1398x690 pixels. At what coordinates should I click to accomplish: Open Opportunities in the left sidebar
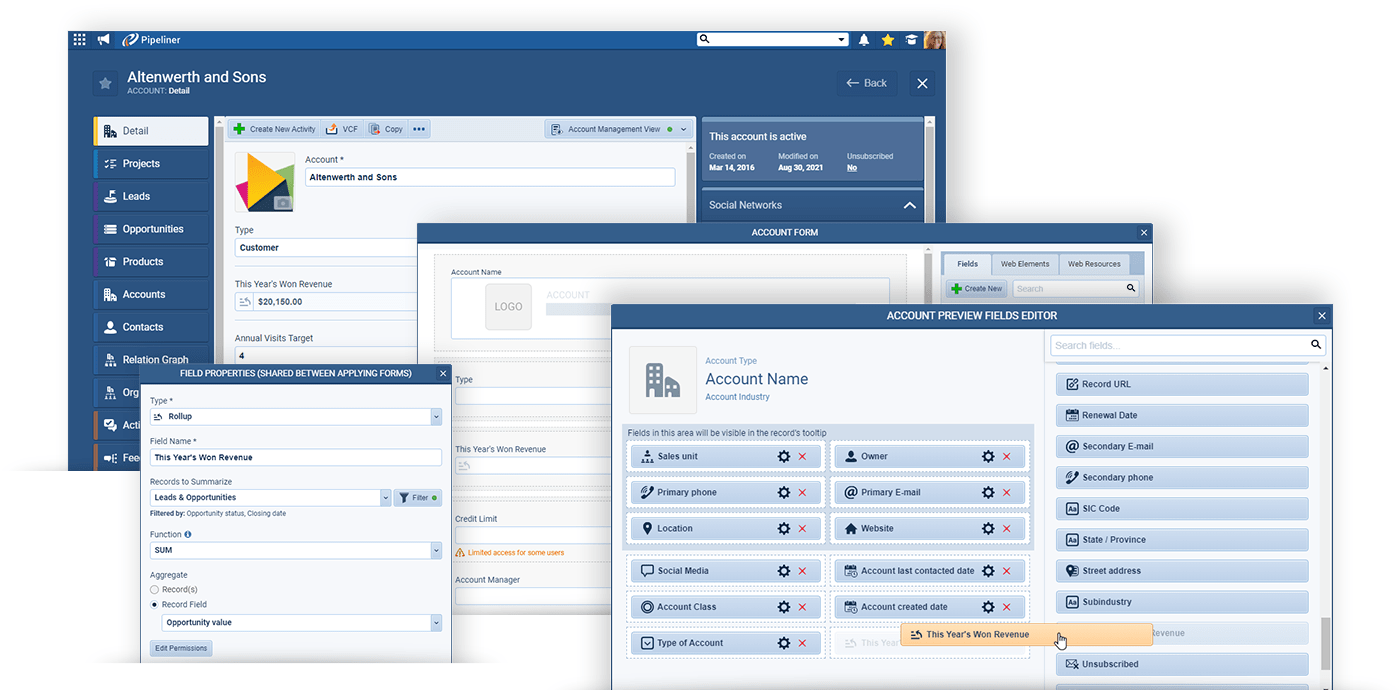(x=152, y=229)
